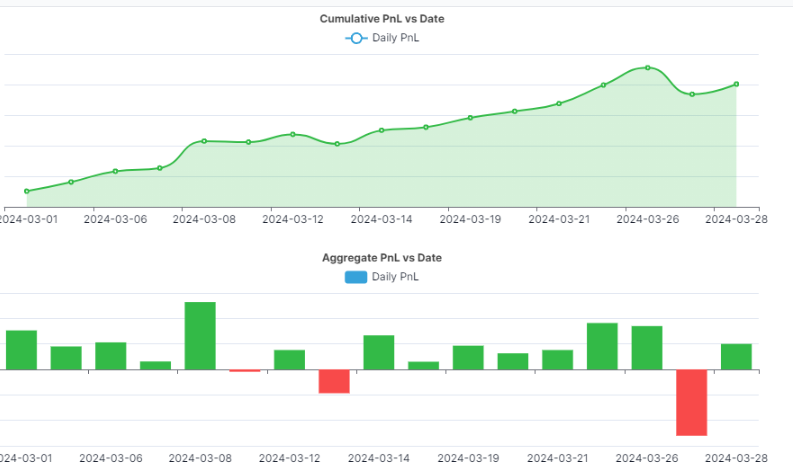
Task: Click the largest red loss bar in Aggregate chart
Action: tap(692, 403)
